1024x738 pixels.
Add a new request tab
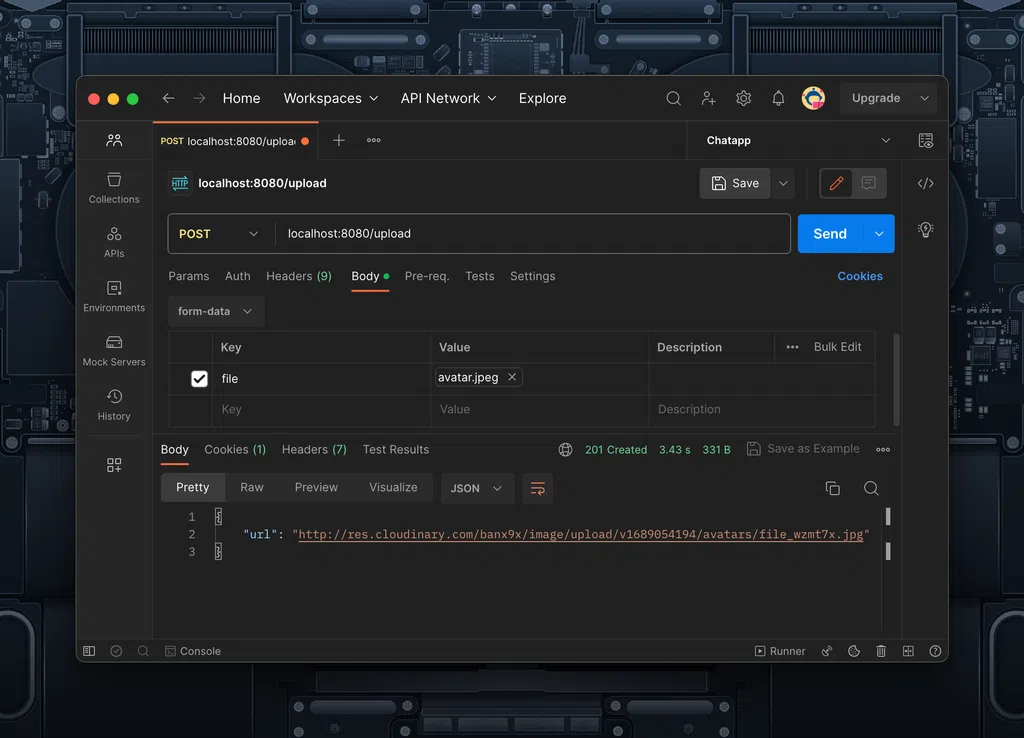[339, 140]
